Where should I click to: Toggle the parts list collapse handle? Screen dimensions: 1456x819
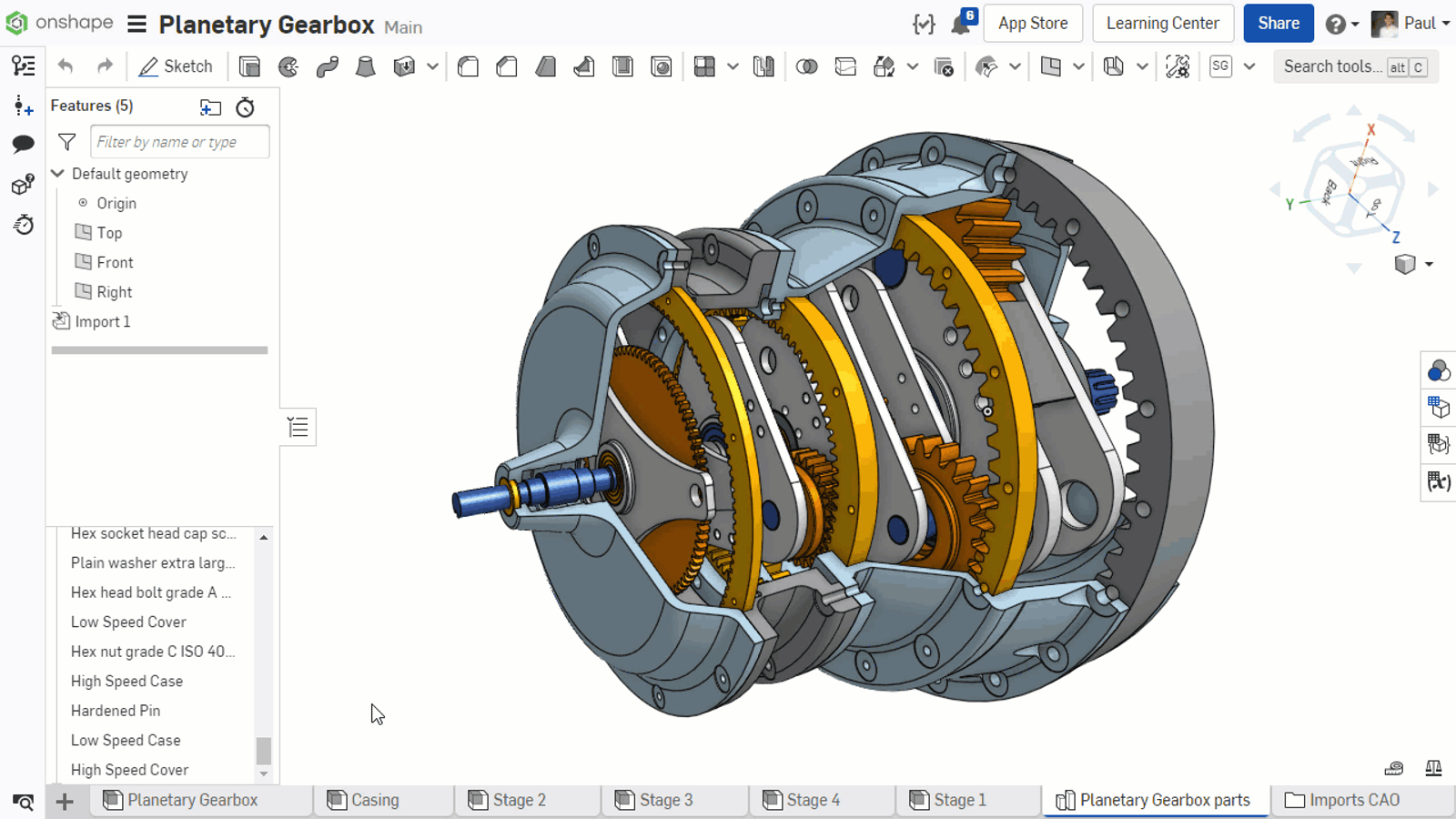(x=298, y=427)
